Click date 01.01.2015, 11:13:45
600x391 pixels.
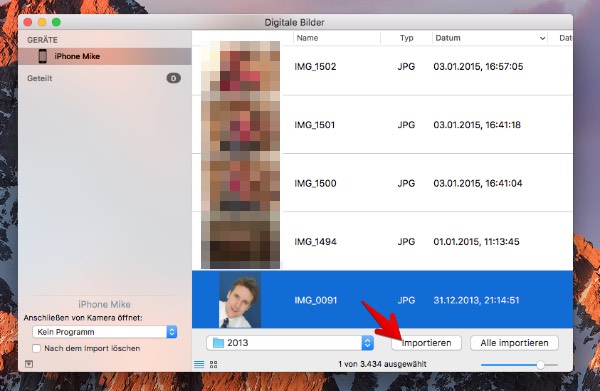tap(476, 242)
